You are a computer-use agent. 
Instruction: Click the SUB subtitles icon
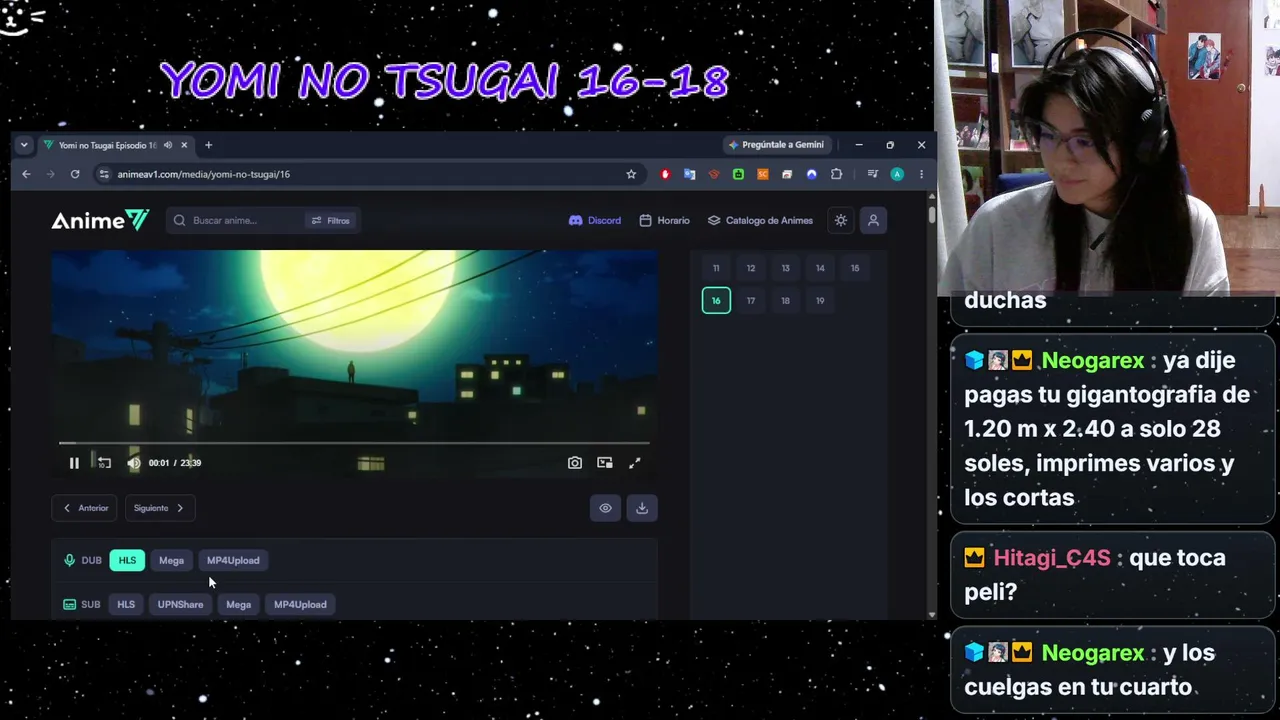pos(69,604)
